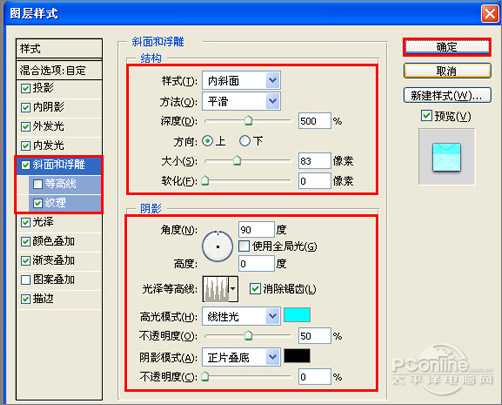Toggle the 斜面和浮雕 checkbox
Viewport: 502px width, 405px height.
[x=26, y=165]
